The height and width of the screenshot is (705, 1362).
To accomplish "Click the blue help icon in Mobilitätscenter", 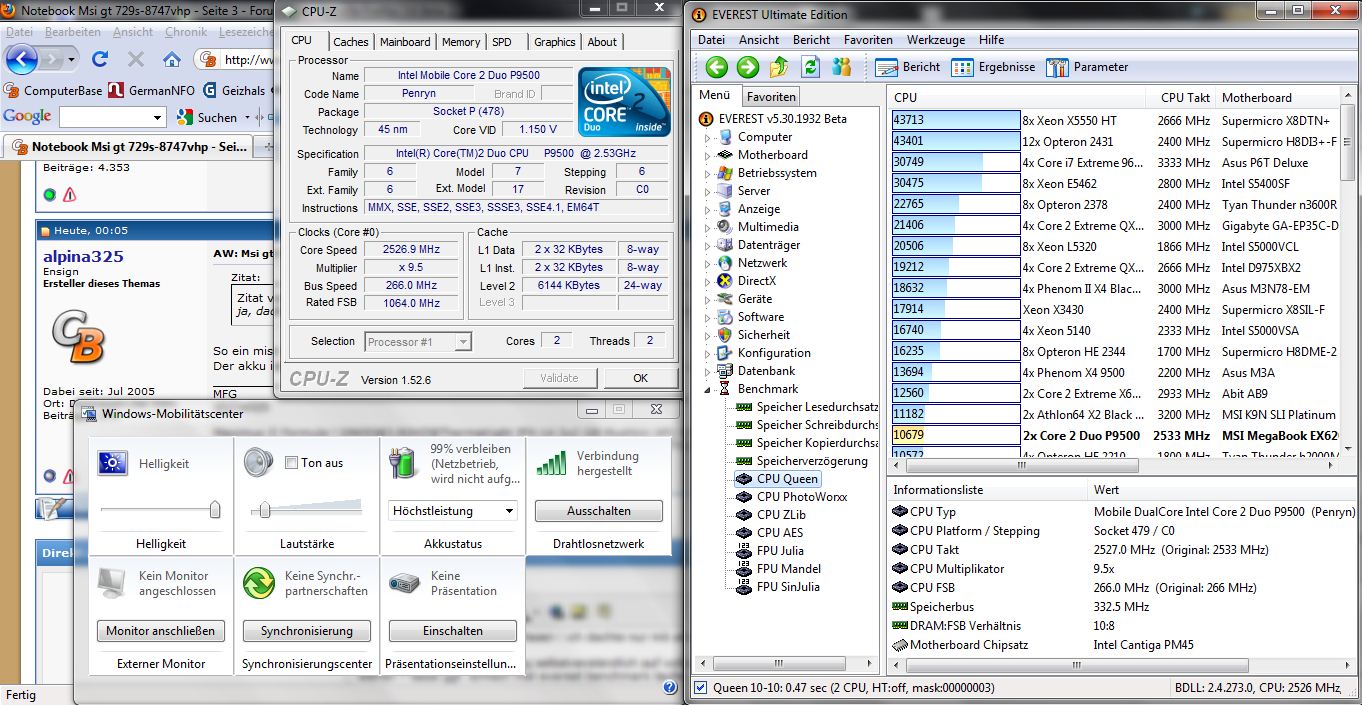I will (x=670, y=687).
